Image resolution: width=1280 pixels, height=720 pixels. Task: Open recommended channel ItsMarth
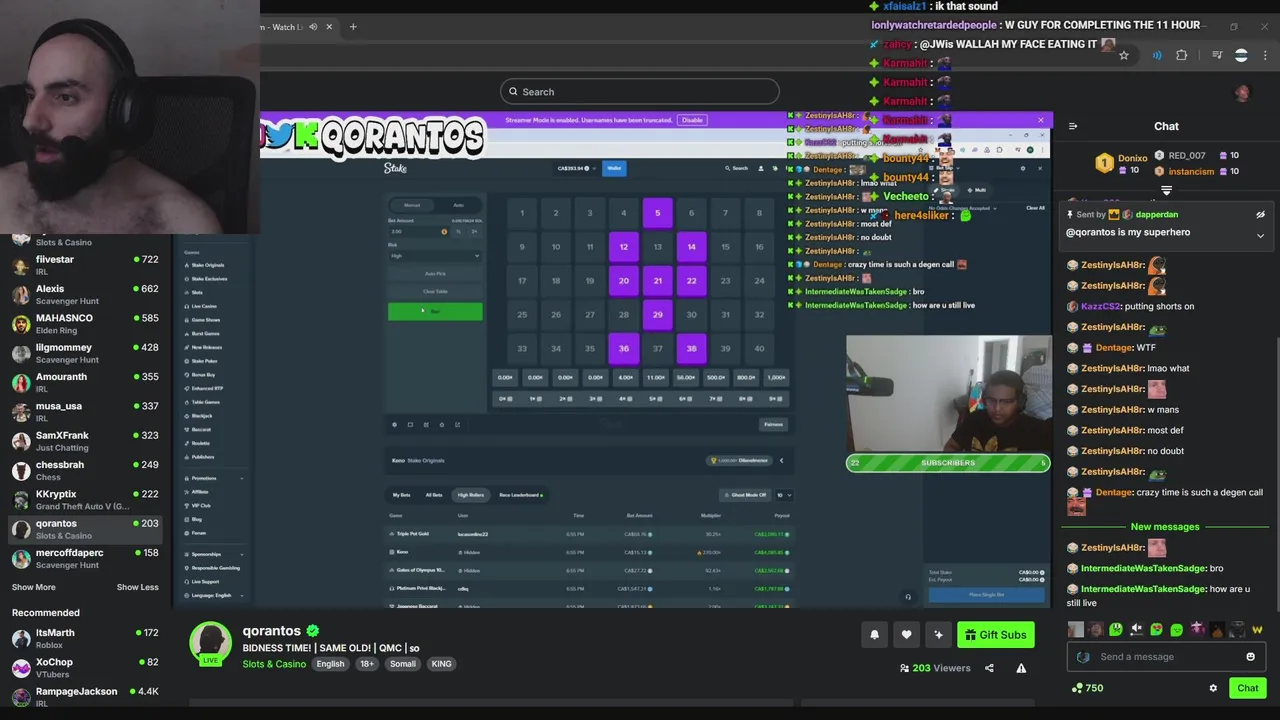click(x=87, y=638)
